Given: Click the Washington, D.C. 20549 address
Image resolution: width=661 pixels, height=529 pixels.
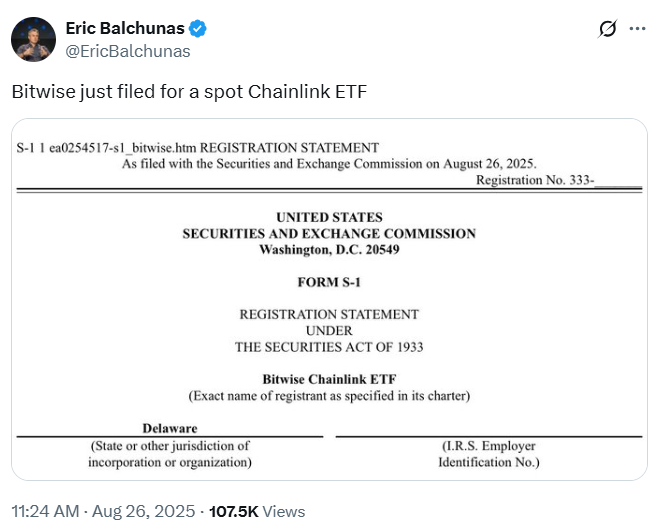Looking at the screenshot, I should (329, 249).
